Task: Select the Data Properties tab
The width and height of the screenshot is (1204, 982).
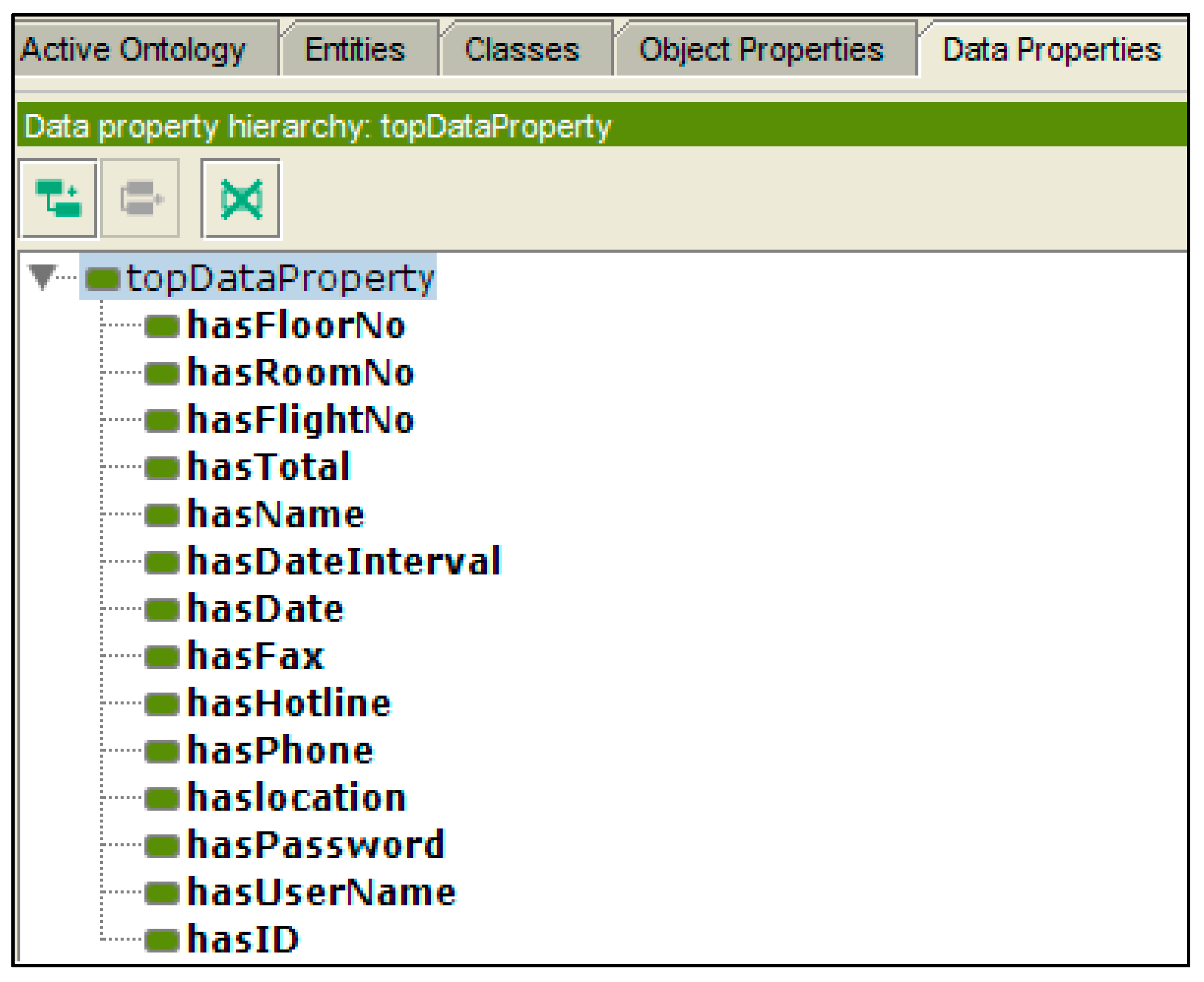Action: [1052, 50]
